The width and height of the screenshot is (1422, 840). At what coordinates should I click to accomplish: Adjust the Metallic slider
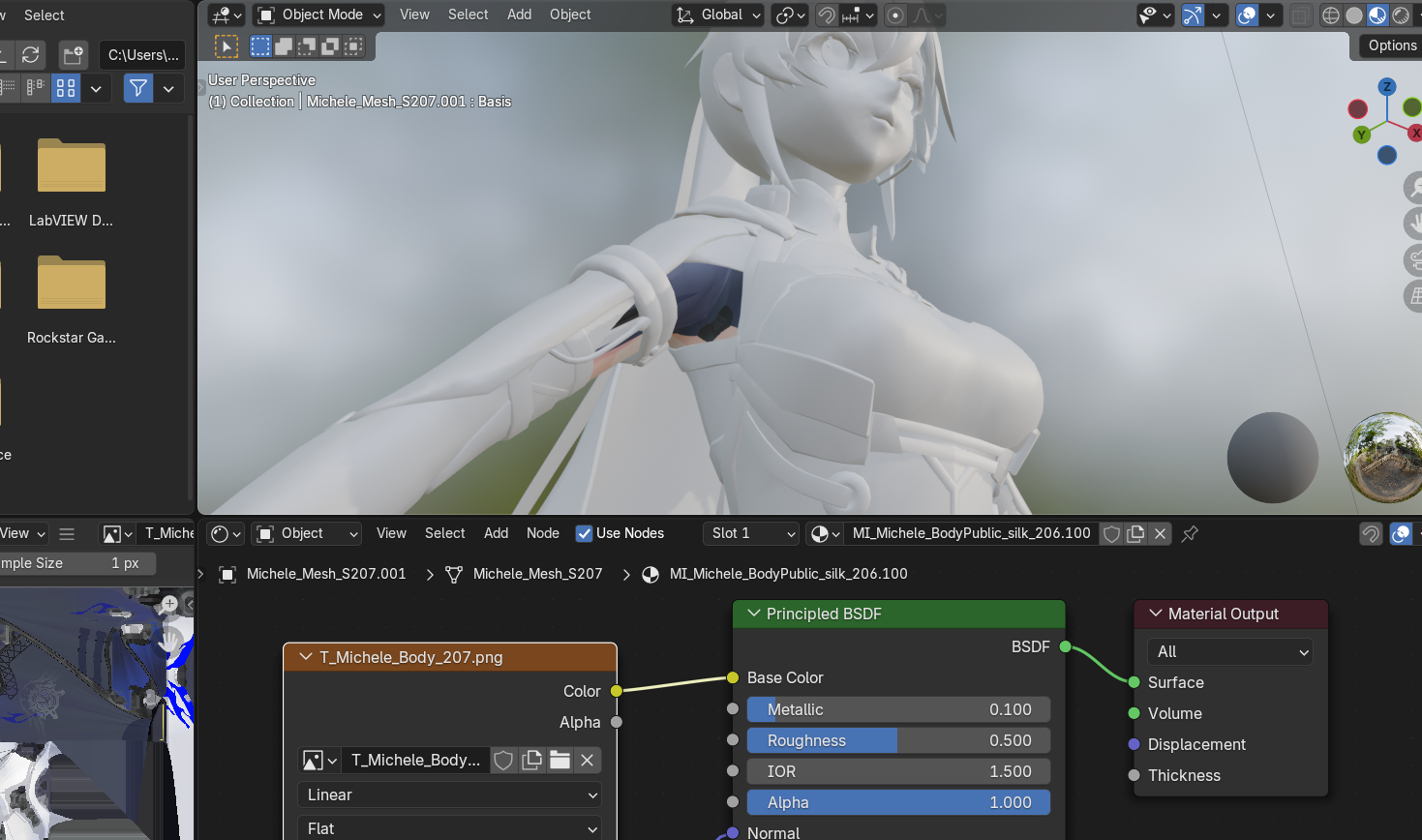click(x=898, y=709)
